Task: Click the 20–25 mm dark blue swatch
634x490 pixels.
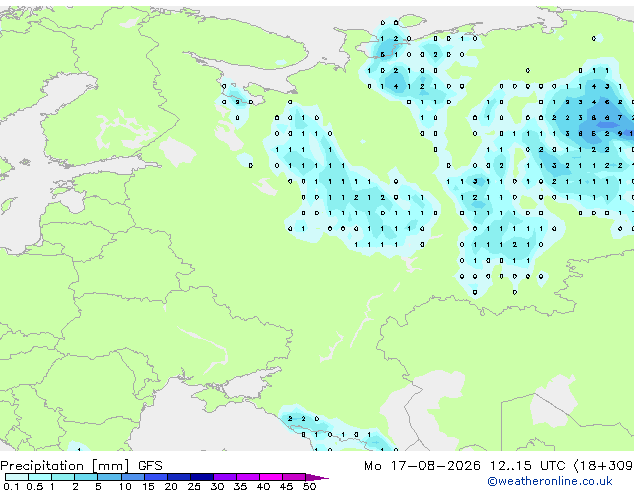Action: coord(178,477)
